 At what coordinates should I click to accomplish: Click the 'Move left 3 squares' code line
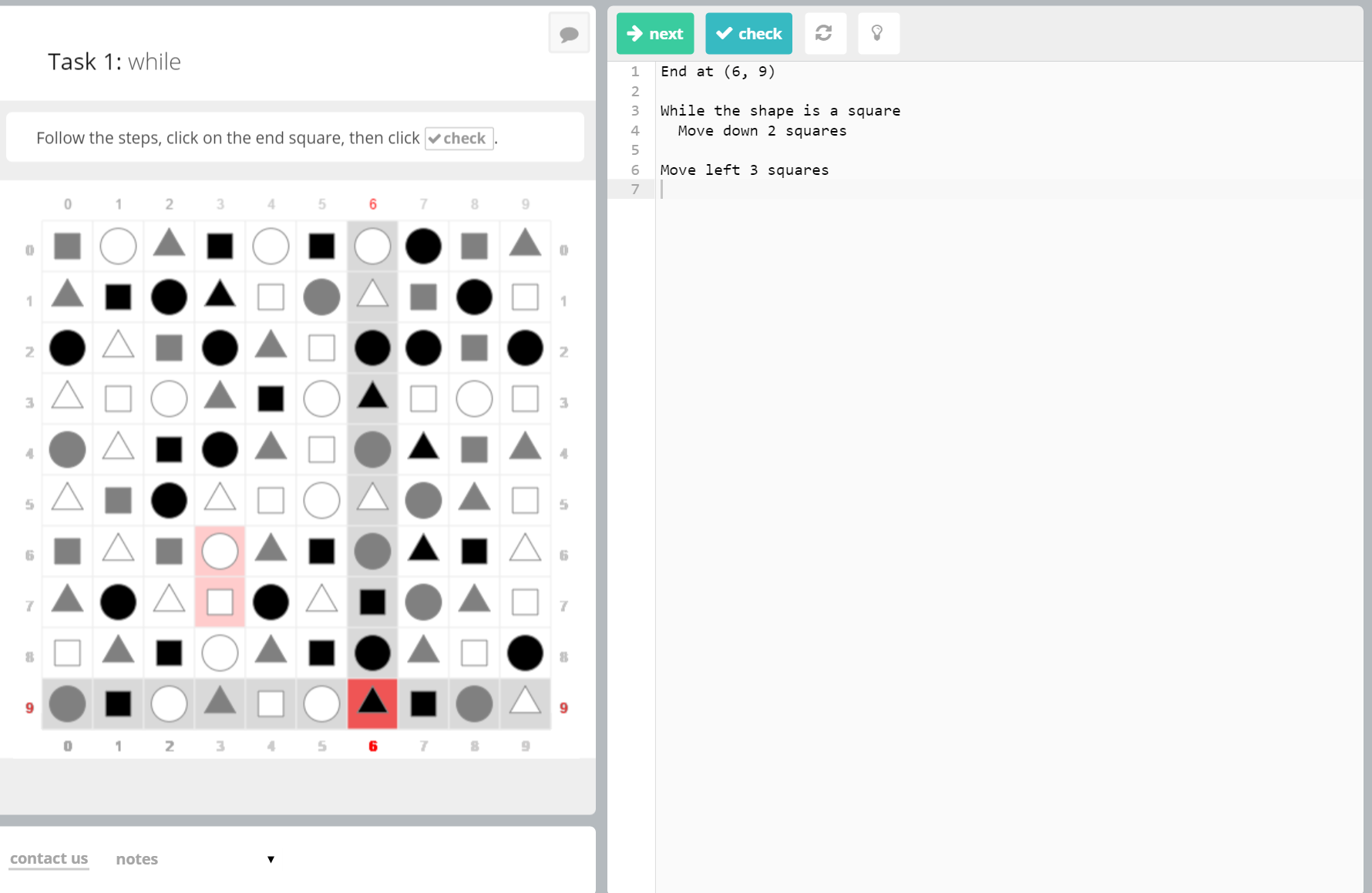pos(744,170)
